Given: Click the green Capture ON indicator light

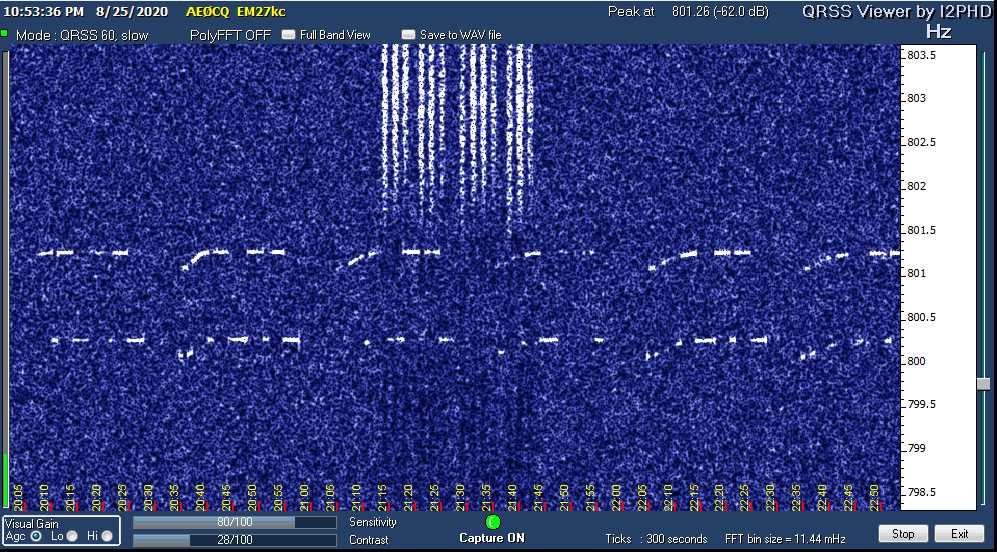Looking at the screenshot, I should click(x=492, y=522).
